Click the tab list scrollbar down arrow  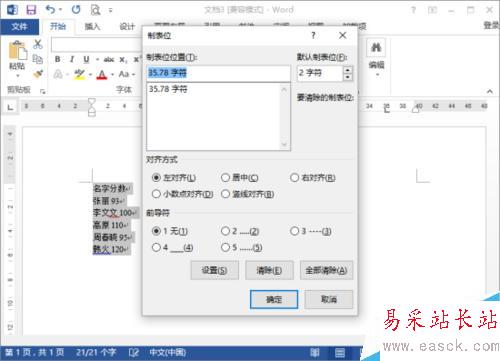pyautogui.click(x=284, y=144)
